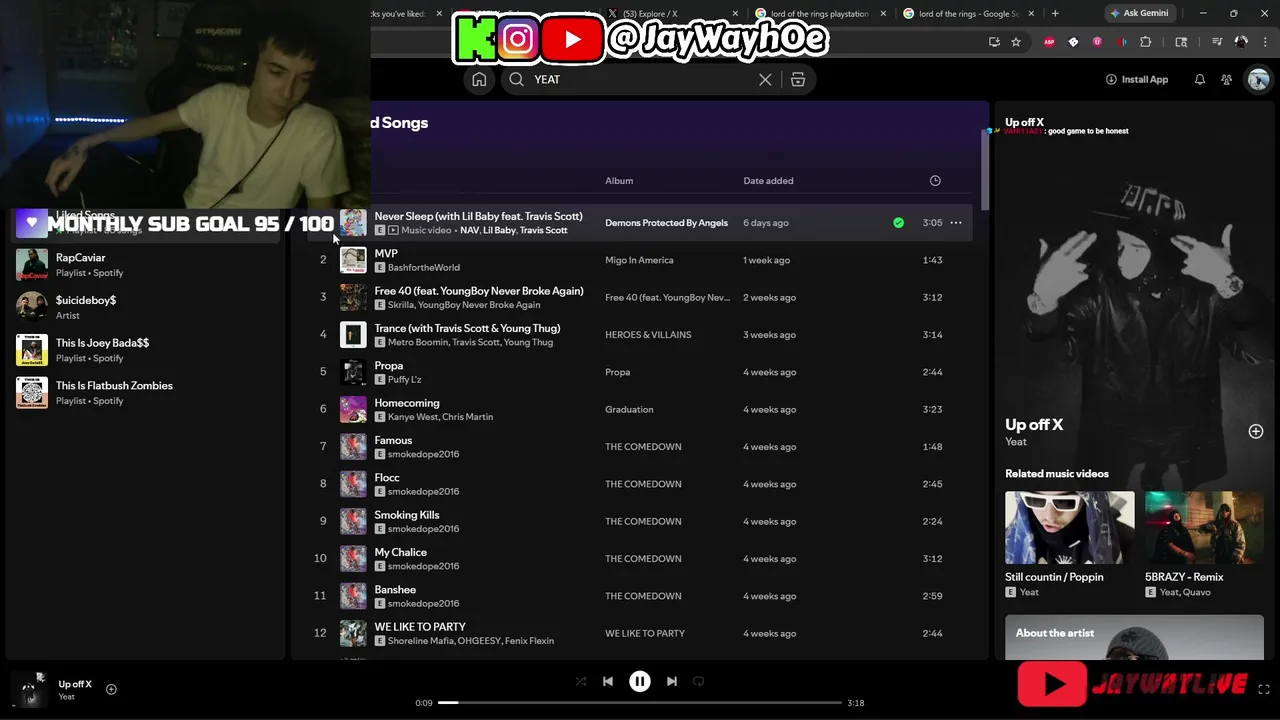
Task: Open BashfortheWorld artist link
Action: tap(424, 268)
